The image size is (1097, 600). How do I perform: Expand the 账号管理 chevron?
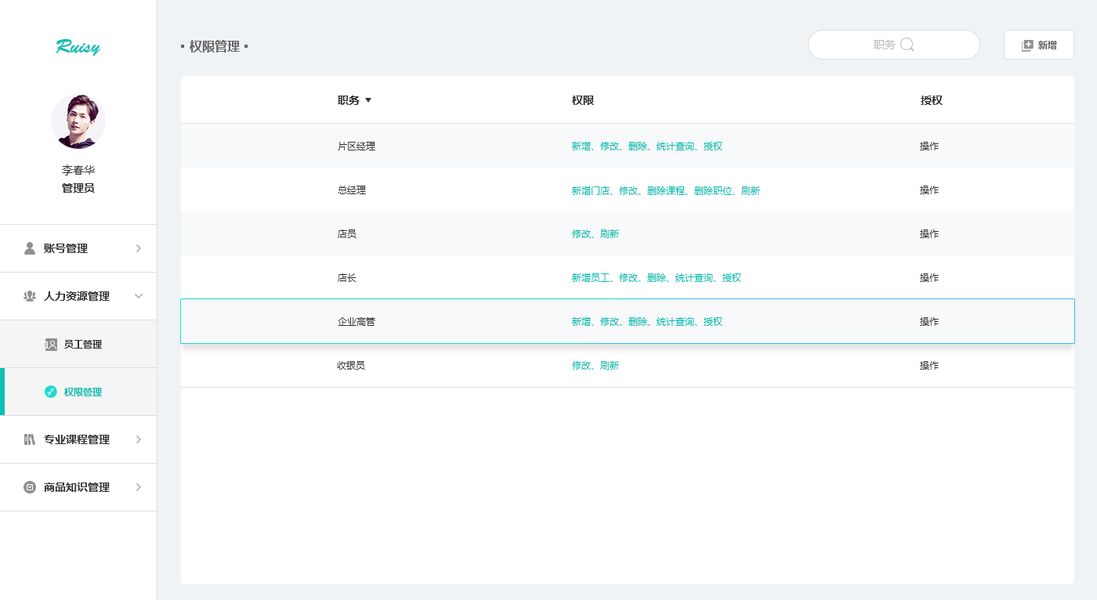tap(138, 248)
